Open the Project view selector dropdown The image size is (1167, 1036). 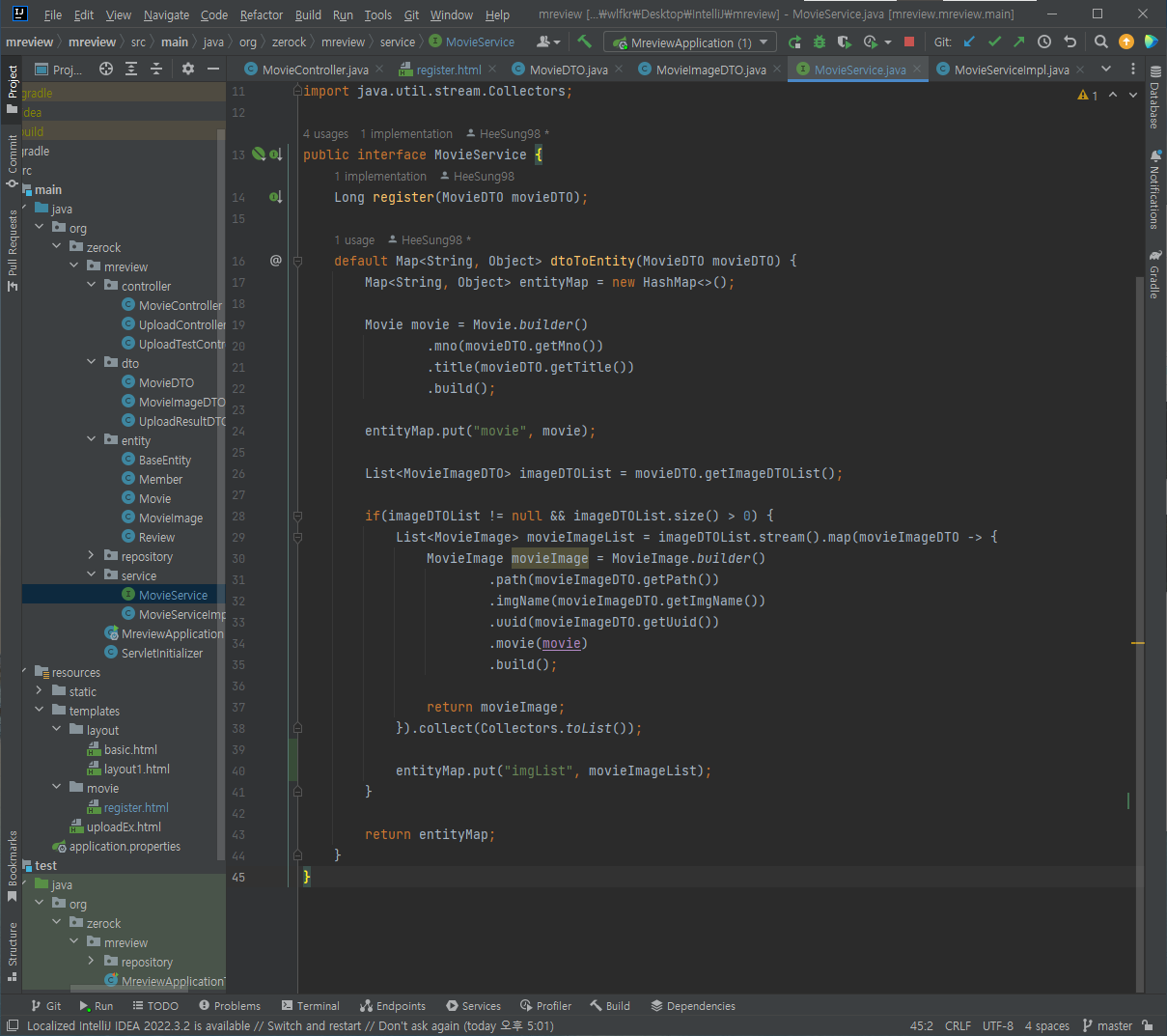point(59,70)
